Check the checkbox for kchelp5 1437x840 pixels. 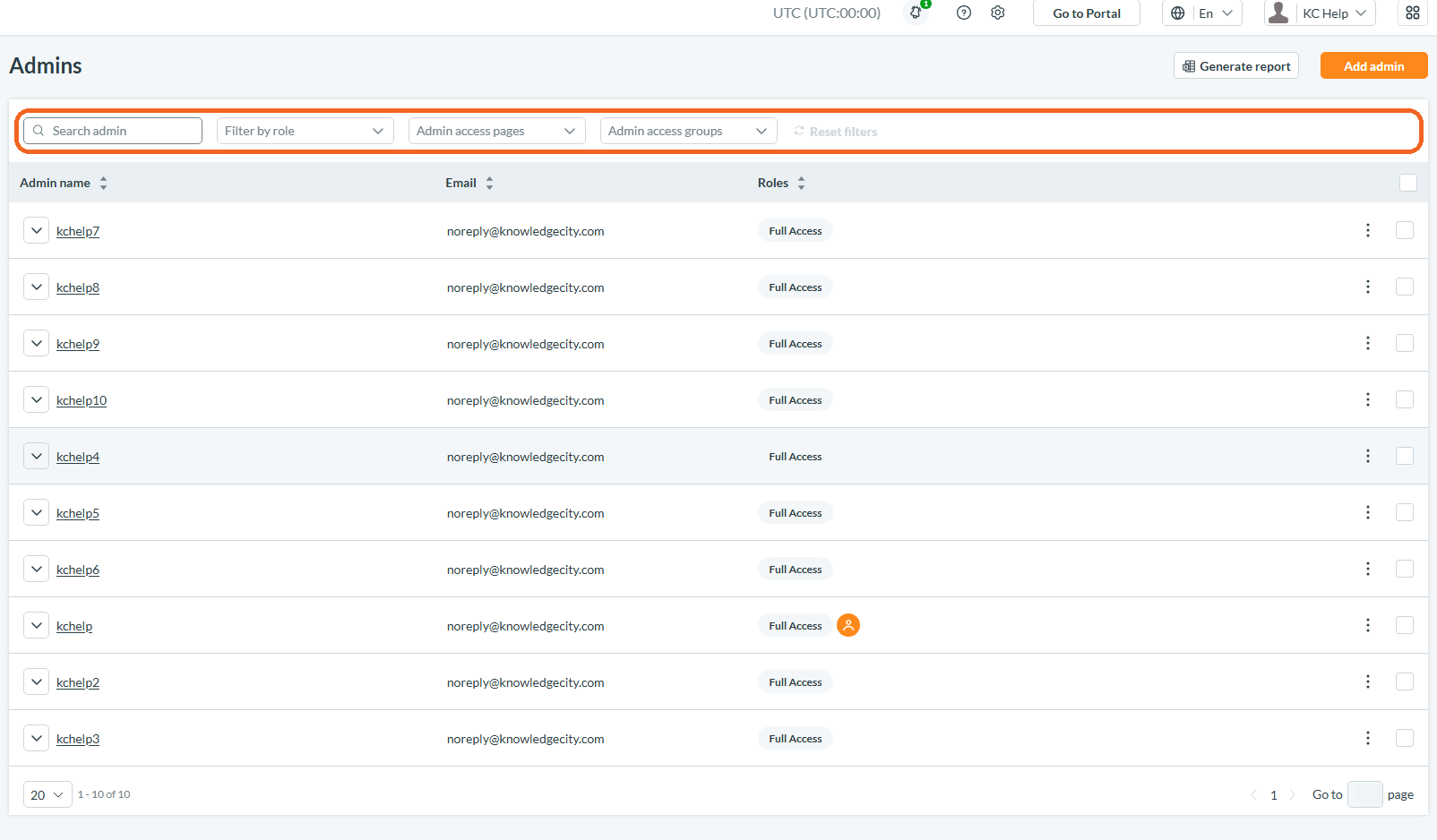(x=1405, y=512)
